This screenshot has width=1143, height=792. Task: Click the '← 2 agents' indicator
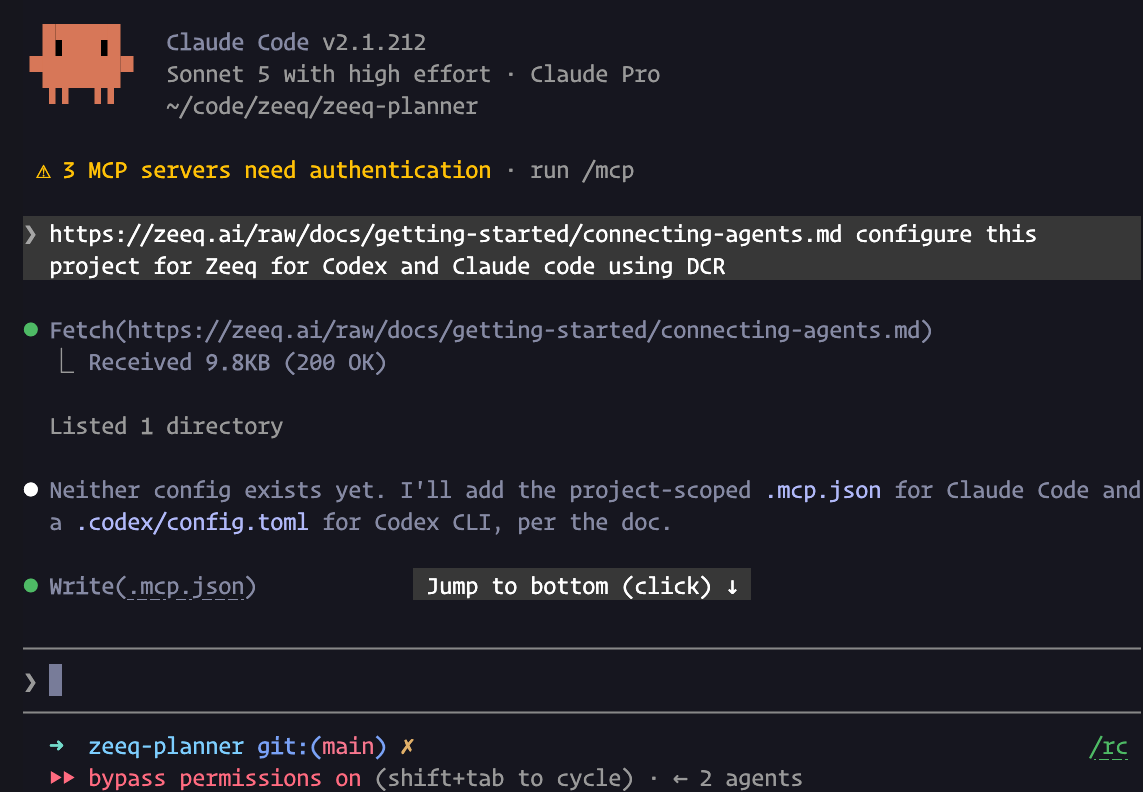tap(737, 778)
